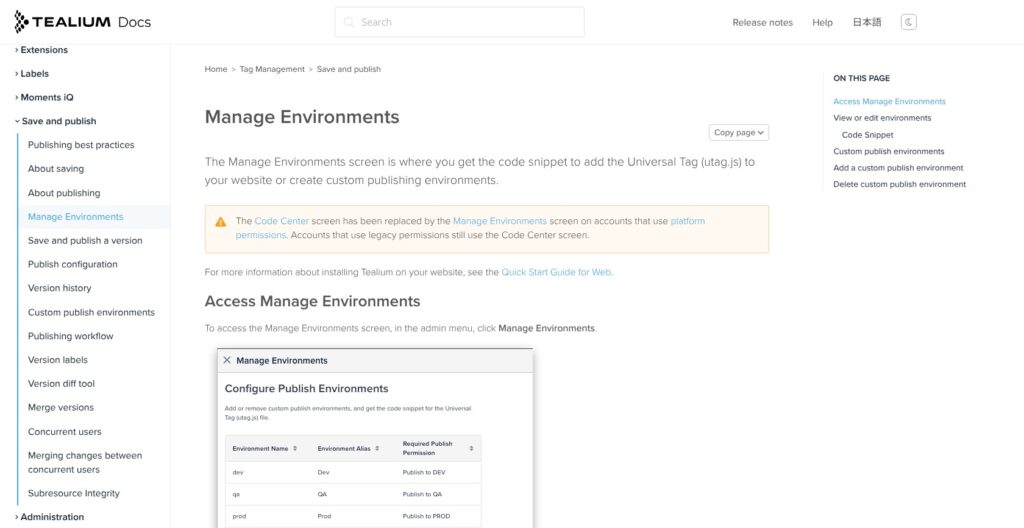Jump to Add a custom publish environment
Screen dimensions: 1024x528
pos(898,168)
